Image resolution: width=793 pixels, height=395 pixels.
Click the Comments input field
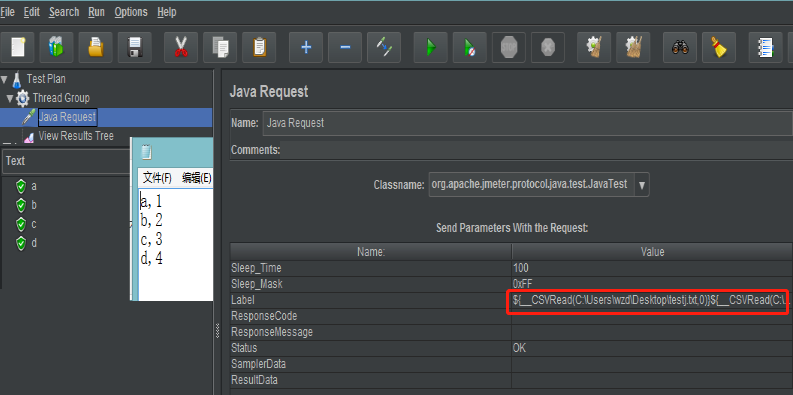point(536,150)
